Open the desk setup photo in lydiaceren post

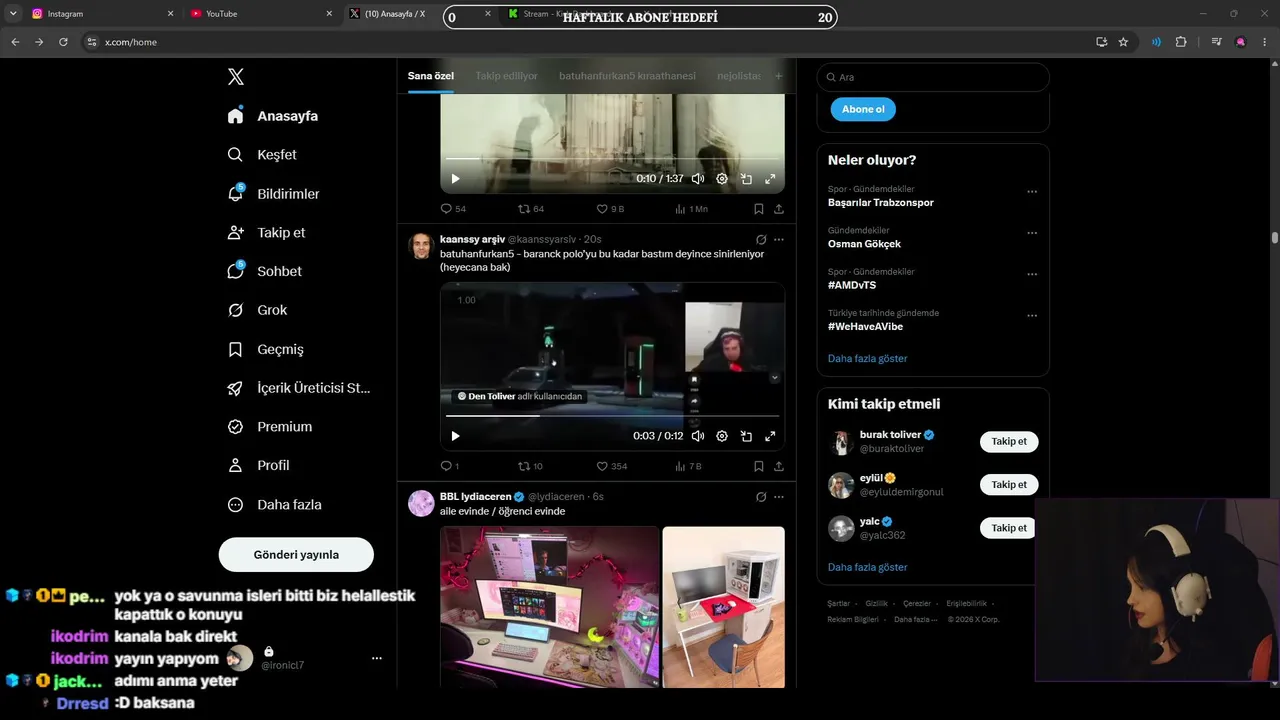pos(549,607)
